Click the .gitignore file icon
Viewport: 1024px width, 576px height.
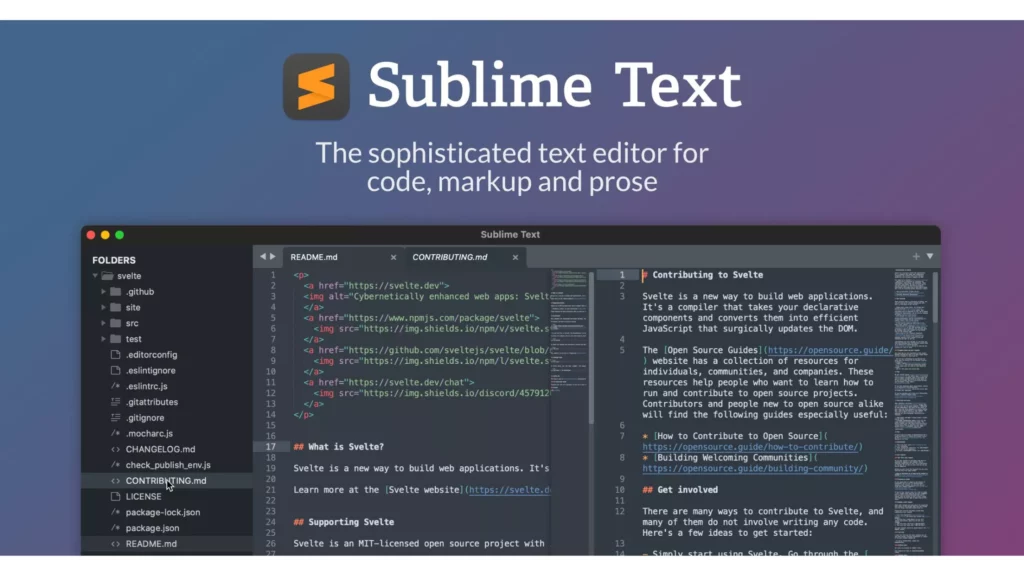tap(116, 417)
